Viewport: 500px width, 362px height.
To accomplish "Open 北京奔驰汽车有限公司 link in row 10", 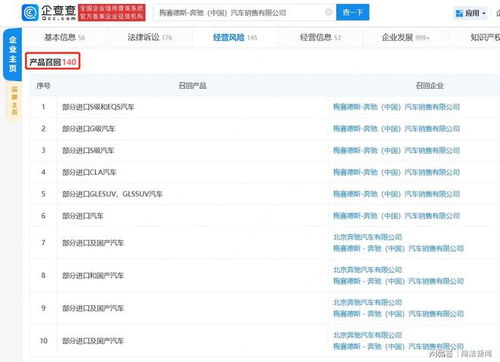I will pos(368,335).
